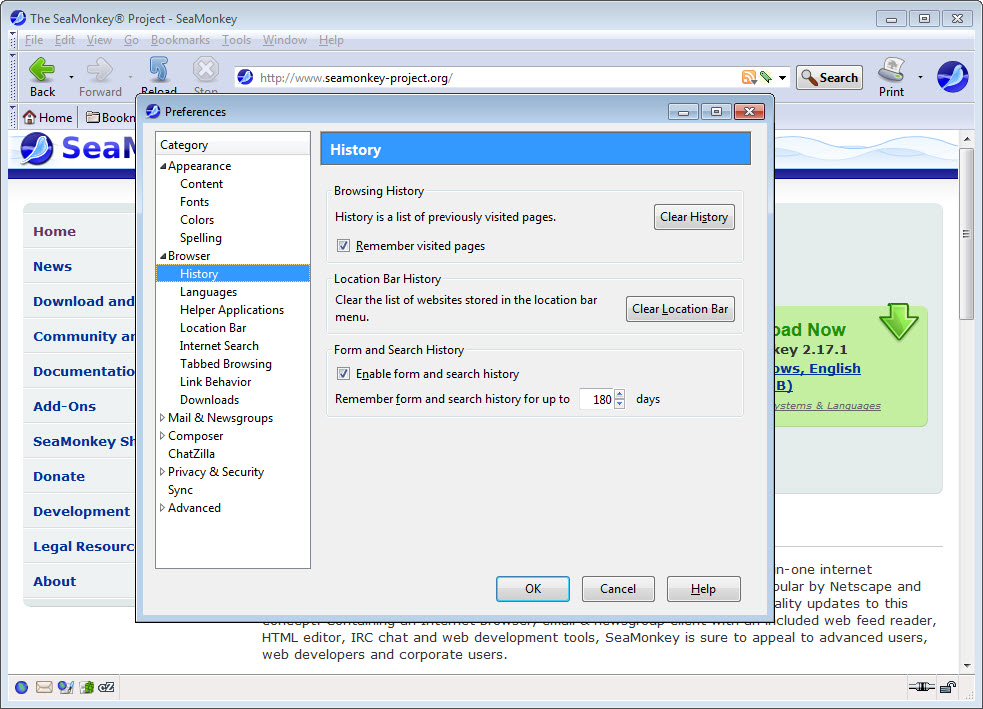Select Tabbed Browsing in category tree
This screenshot has height=709, width=983.
point(226,364)
